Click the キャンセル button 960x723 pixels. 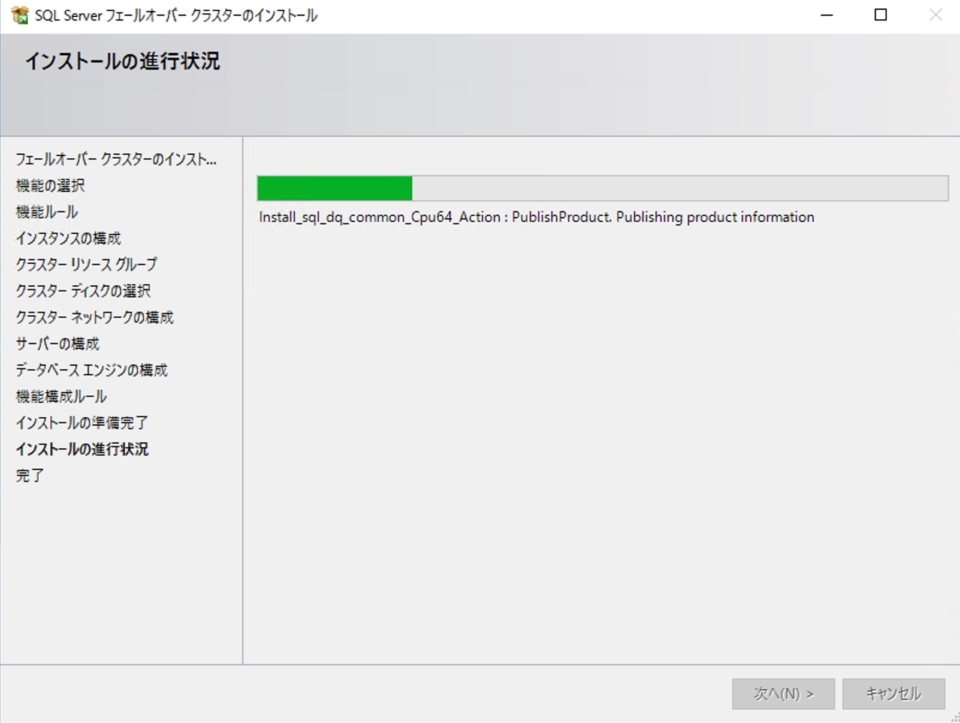point(893,694)
